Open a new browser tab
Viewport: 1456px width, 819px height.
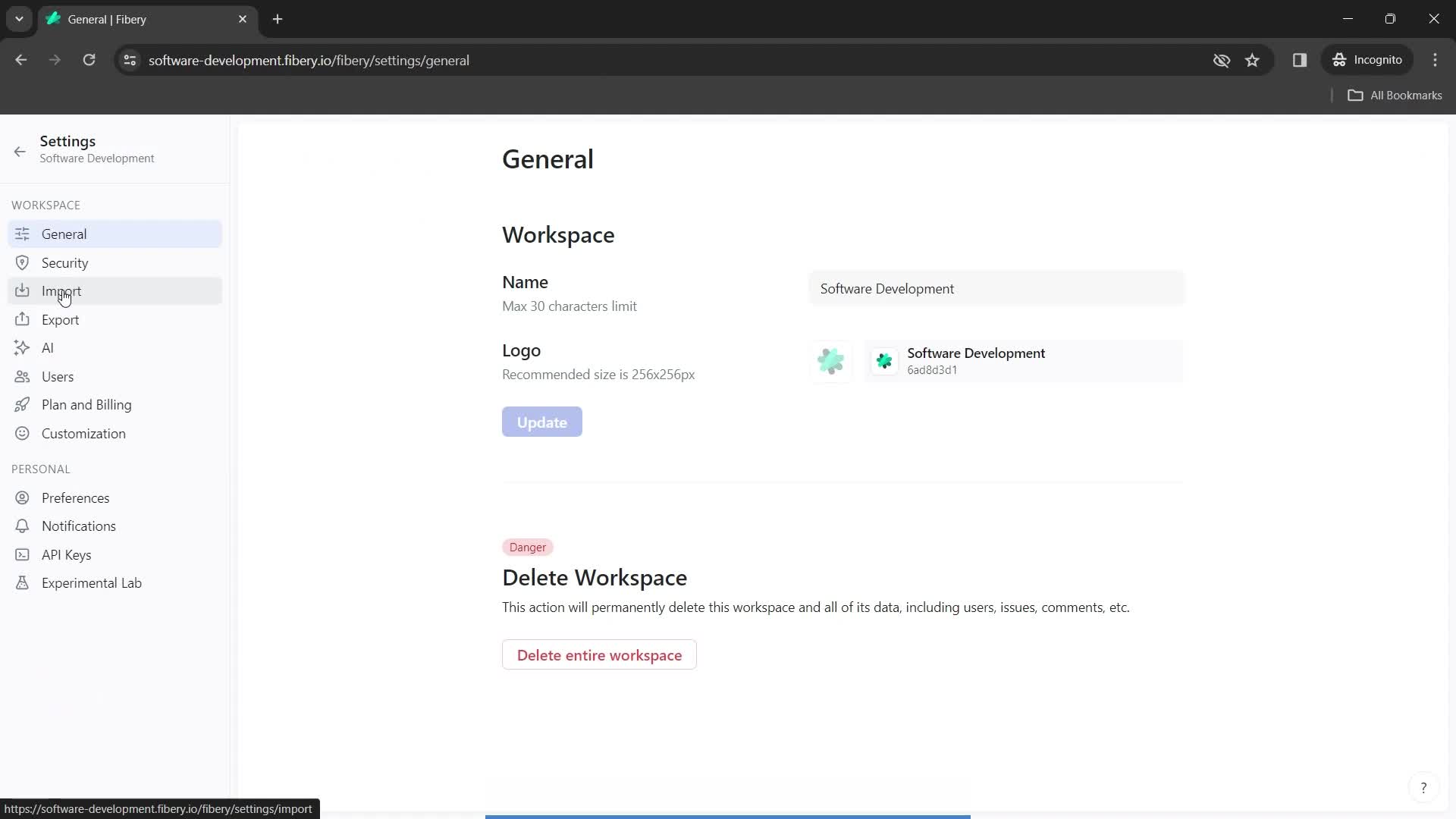[278, 19]
